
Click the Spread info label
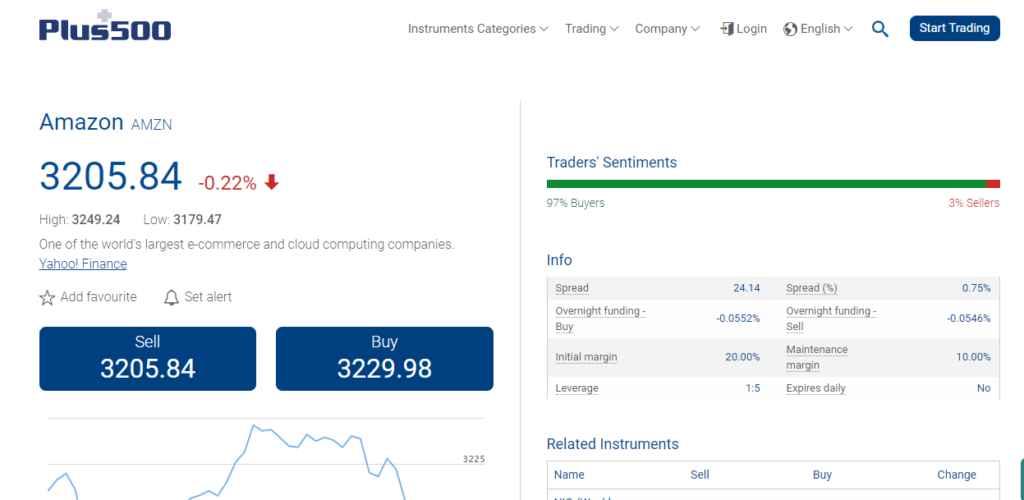coord(572,288)
